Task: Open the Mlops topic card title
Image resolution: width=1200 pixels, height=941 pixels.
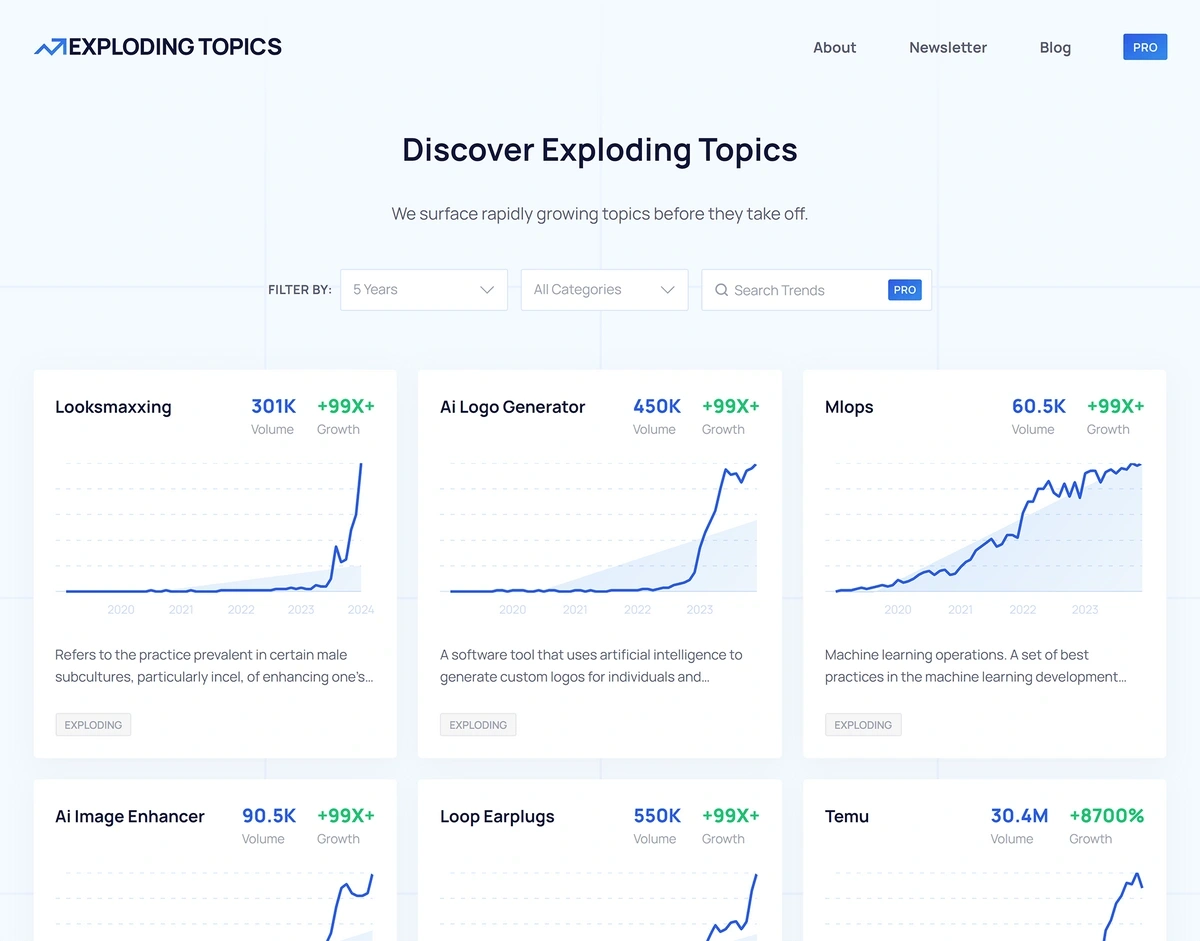Action: point(849,407)
